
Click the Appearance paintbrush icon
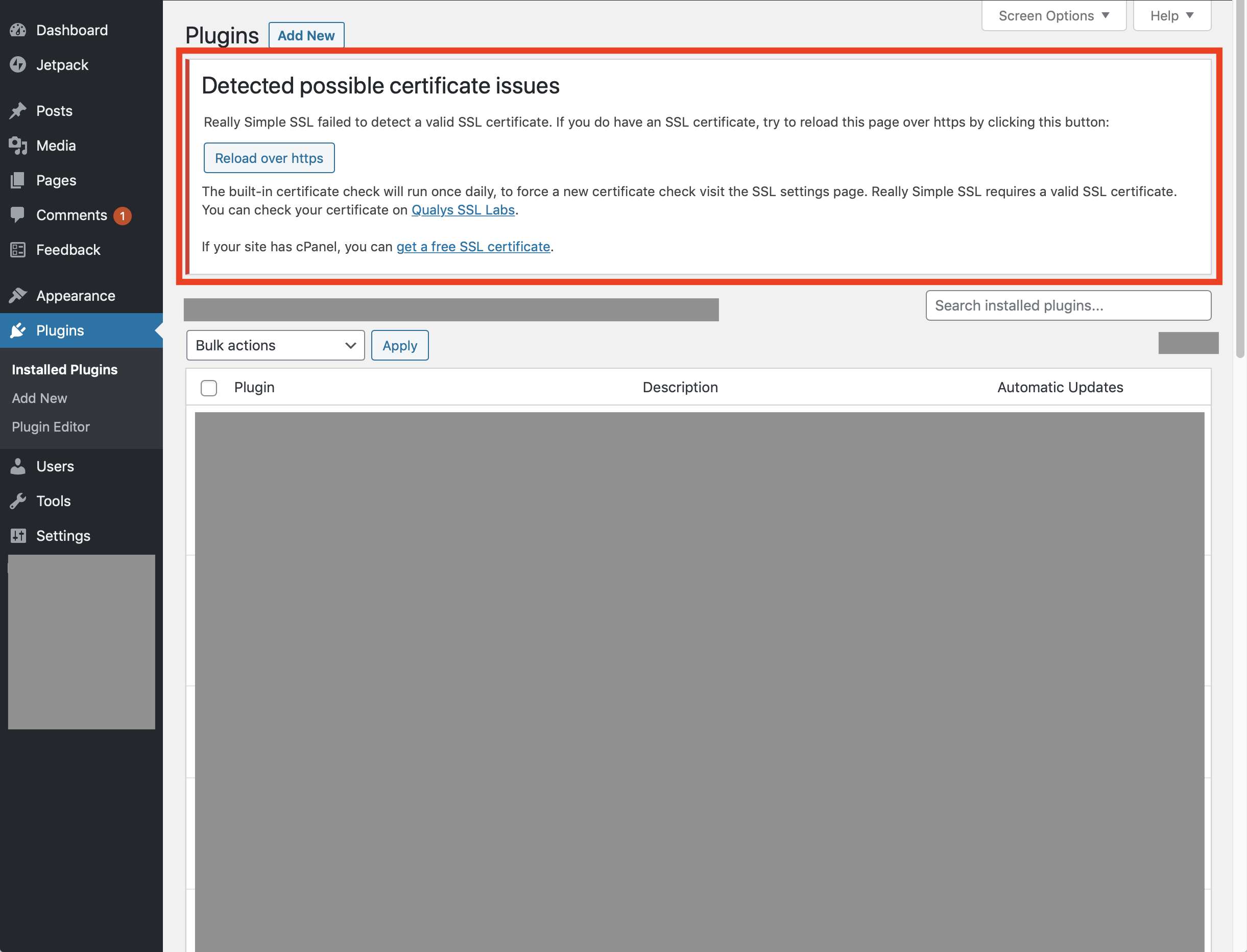[x=17, y=296]
